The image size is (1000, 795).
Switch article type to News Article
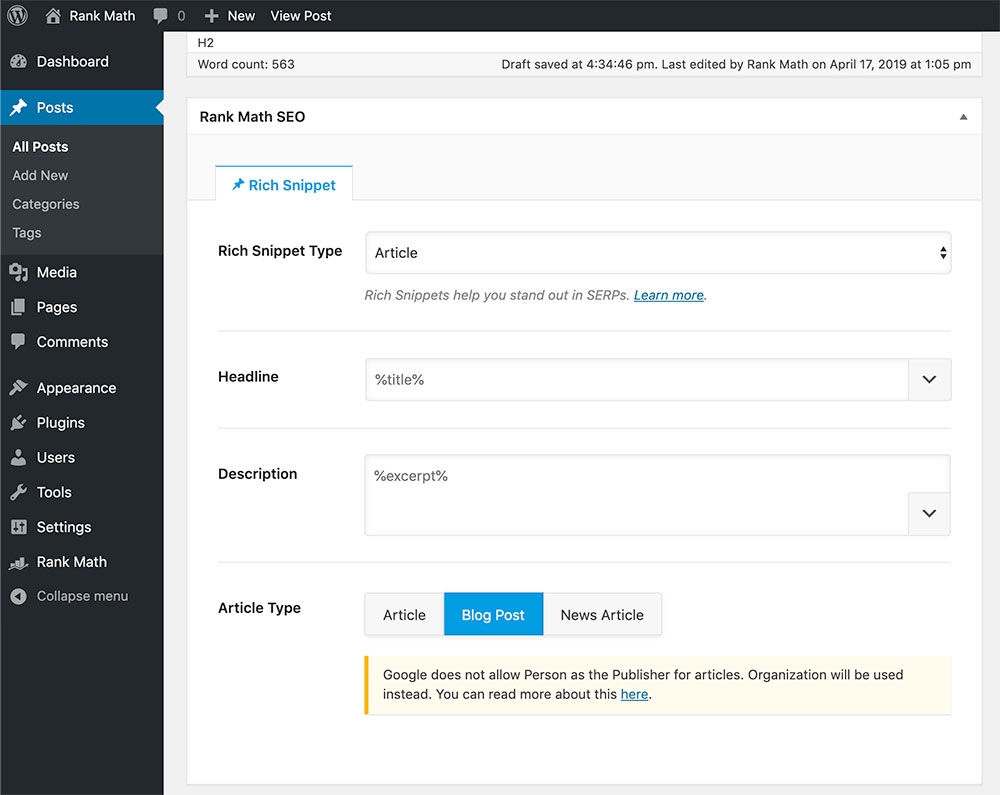tap(602, 615)
